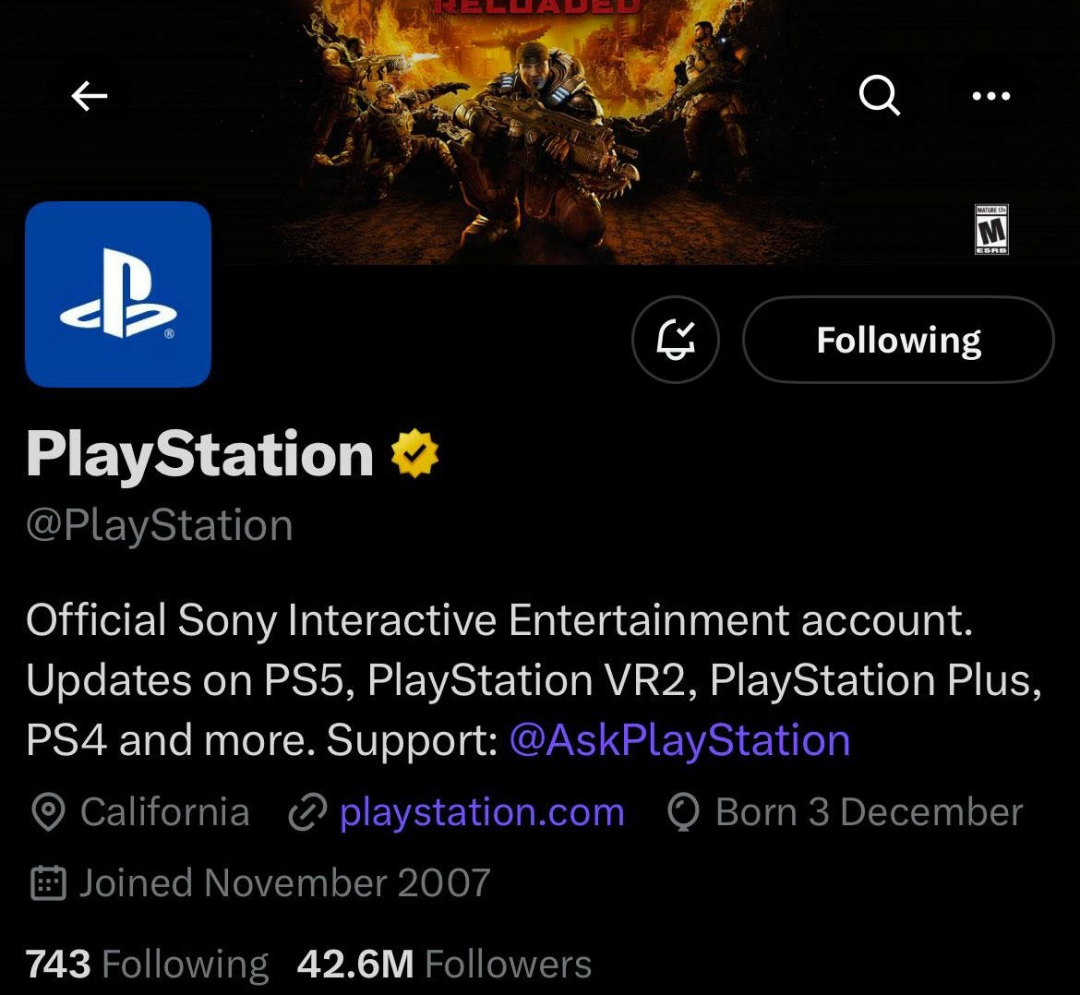Open search with the magnifier icon
1080x995 pixels.
pyautogui.click(x=880, y=95)
